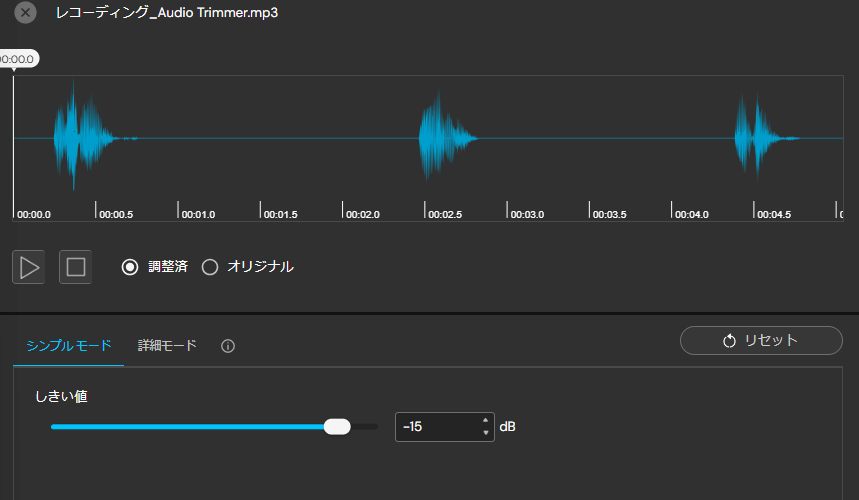Switch to シンプルモード tab
The image size is (859, 500).
pyautogui.click(x=69, y=346)
